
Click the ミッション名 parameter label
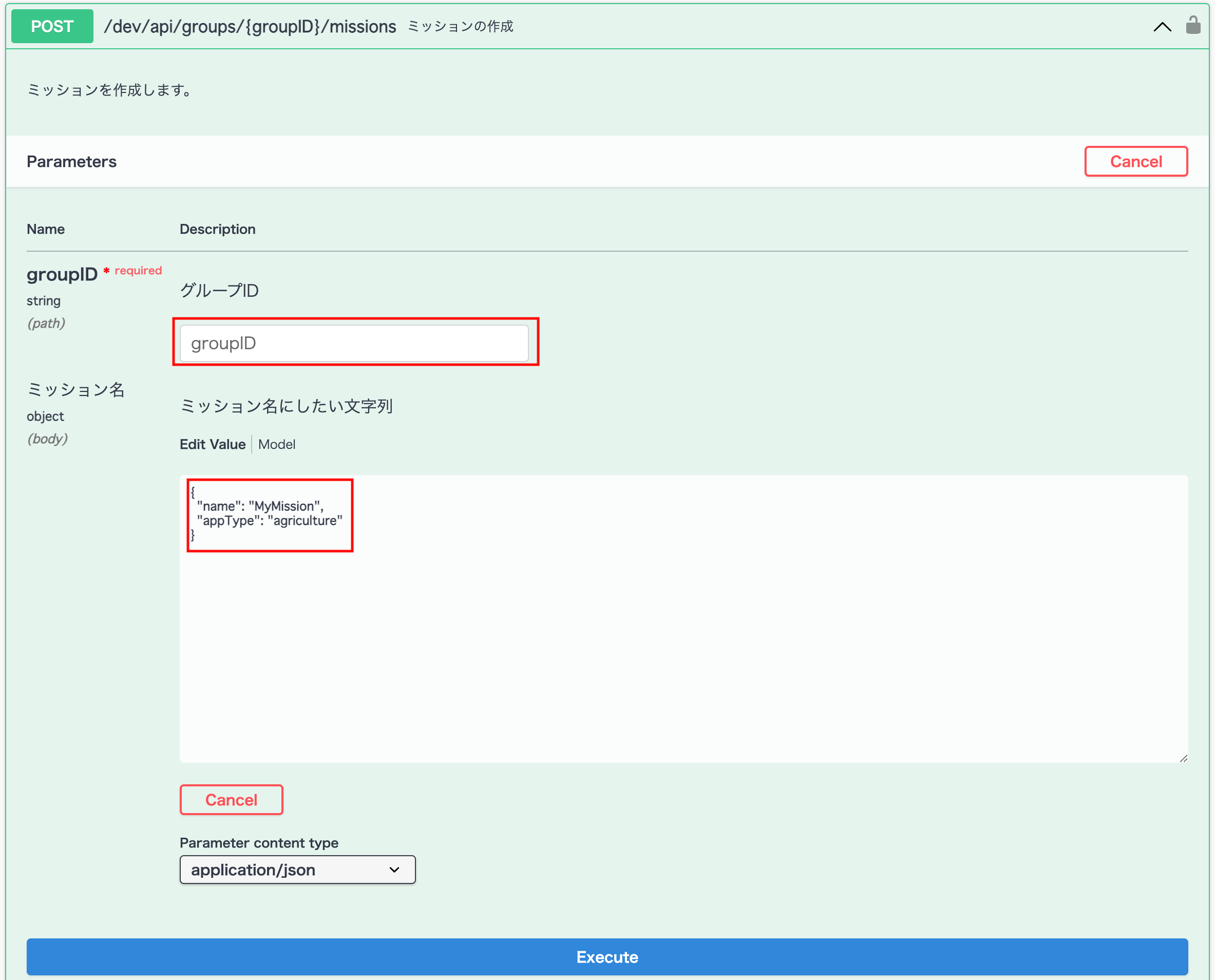[x=75, y=389]
